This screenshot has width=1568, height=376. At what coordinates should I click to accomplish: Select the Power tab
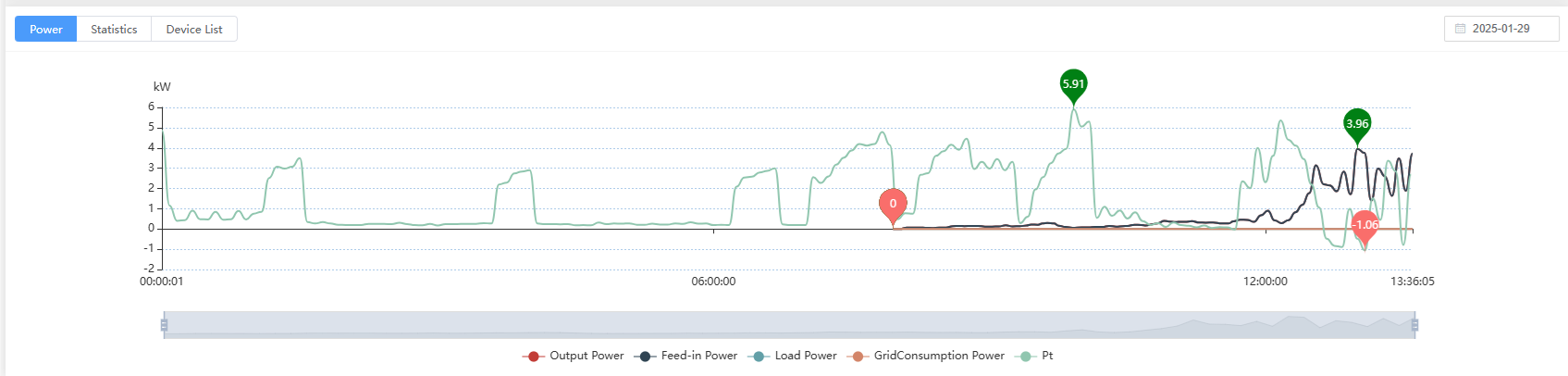(46, 30)
